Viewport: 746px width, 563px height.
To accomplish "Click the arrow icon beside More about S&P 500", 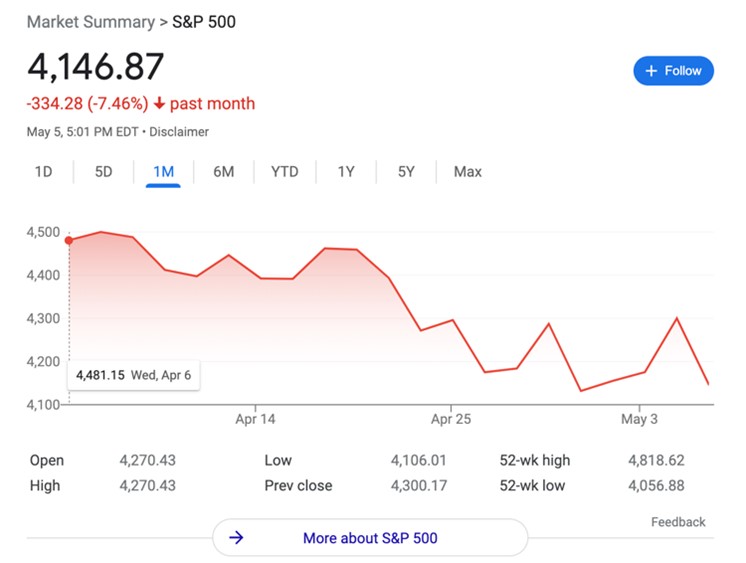I will coord(236,538).
